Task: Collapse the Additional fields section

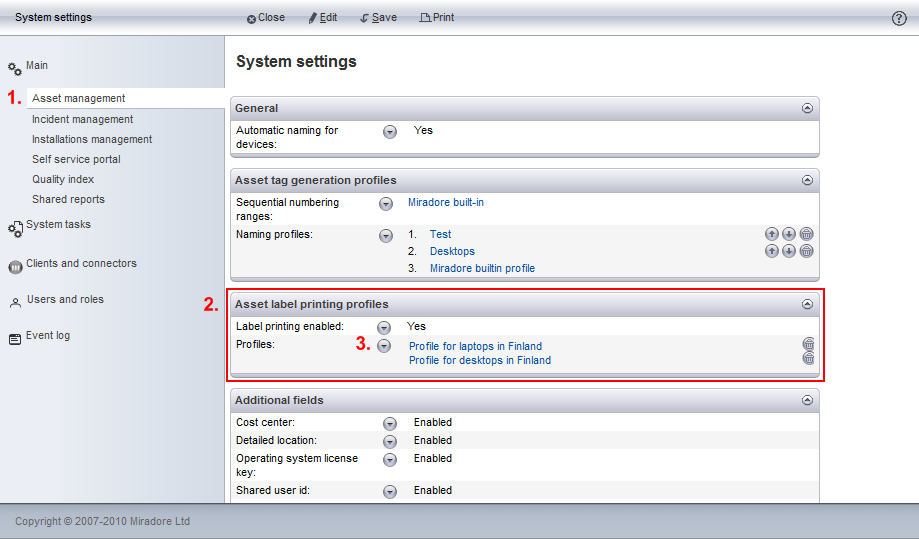Action: point(806,400)
